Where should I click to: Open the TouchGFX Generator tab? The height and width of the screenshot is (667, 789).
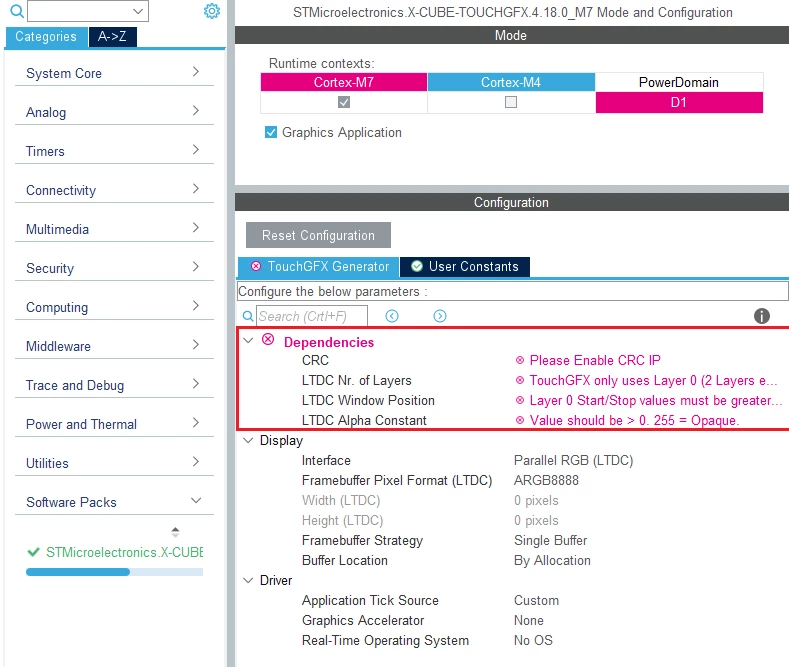[319, 267]
